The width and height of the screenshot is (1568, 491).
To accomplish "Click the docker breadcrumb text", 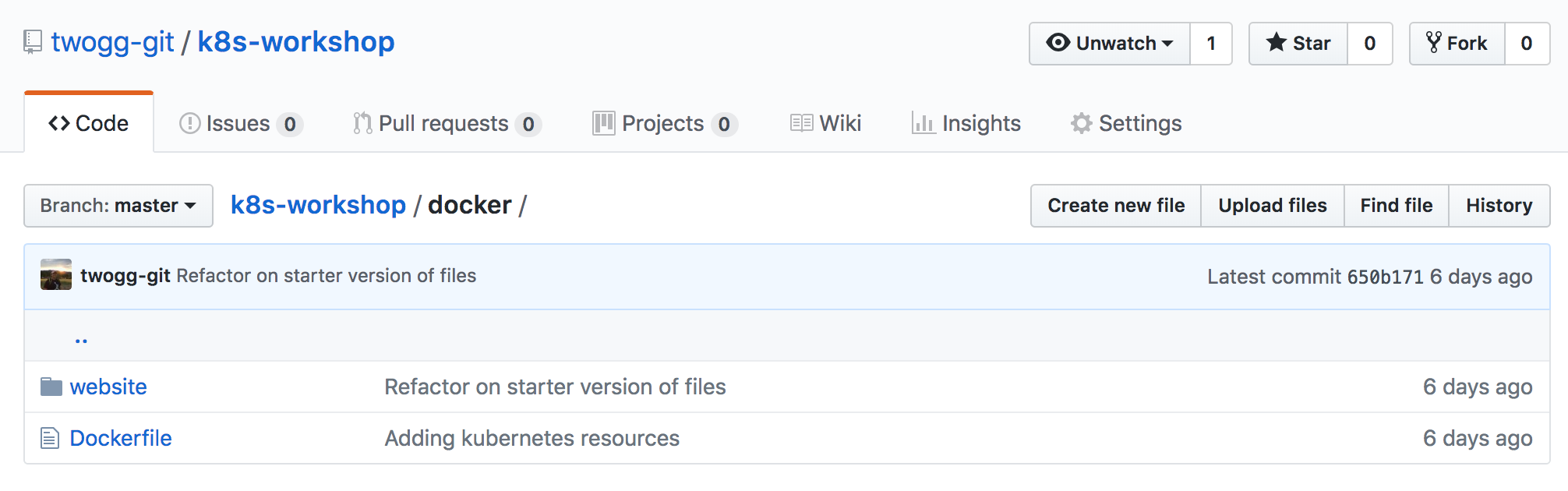I will point(470,205).
